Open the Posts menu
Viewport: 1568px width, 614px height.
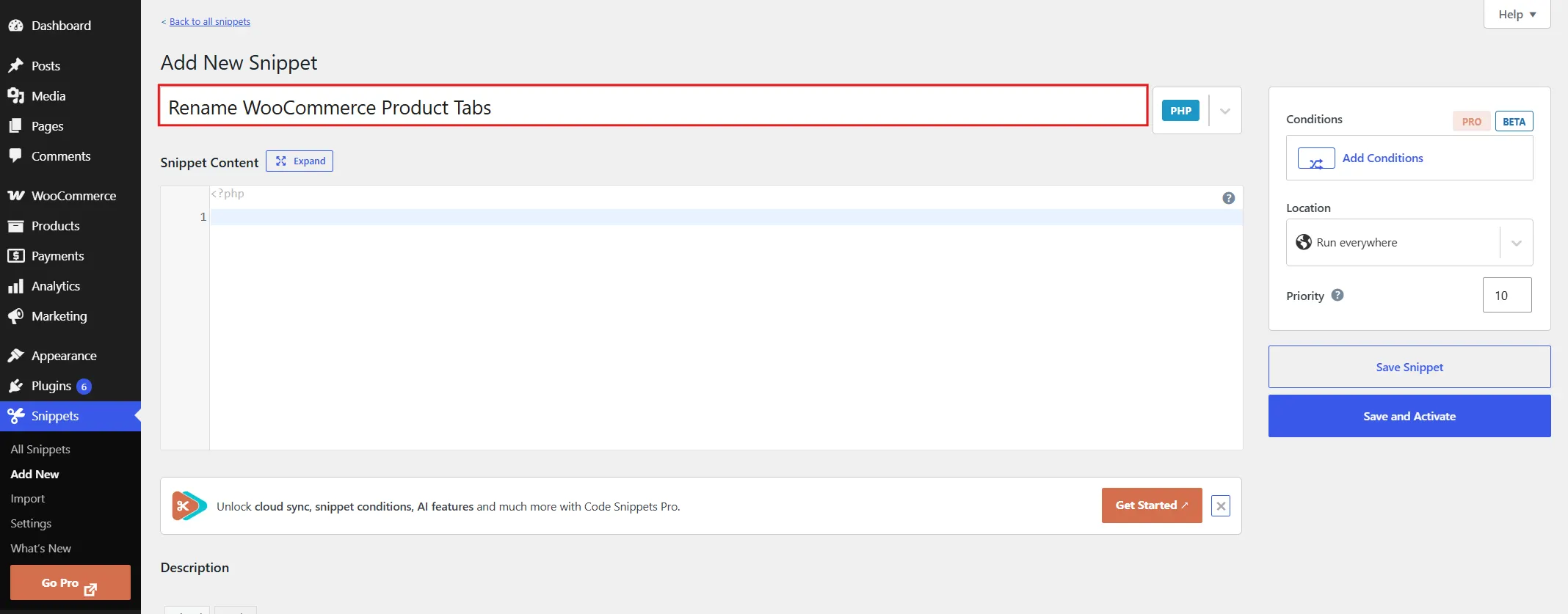[70, 66]
